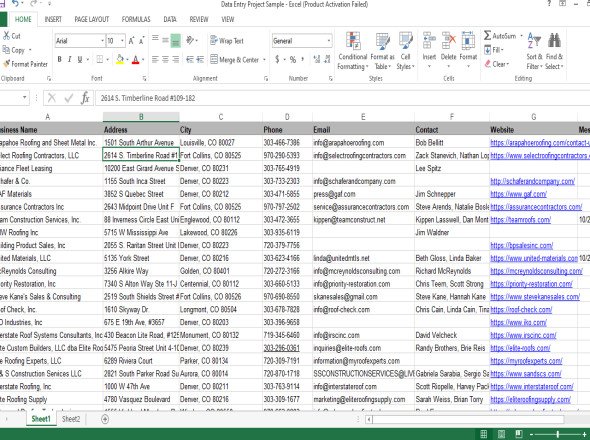
Task: Click the Cut scissors icon
Action: [x=6, y=36]
